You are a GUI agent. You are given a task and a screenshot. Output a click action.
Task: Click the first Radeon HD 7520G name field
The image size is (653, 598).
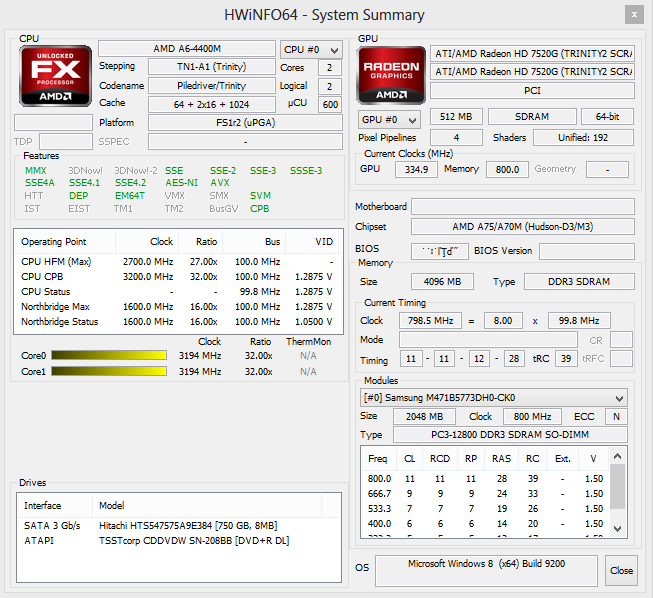click(533, 54)
